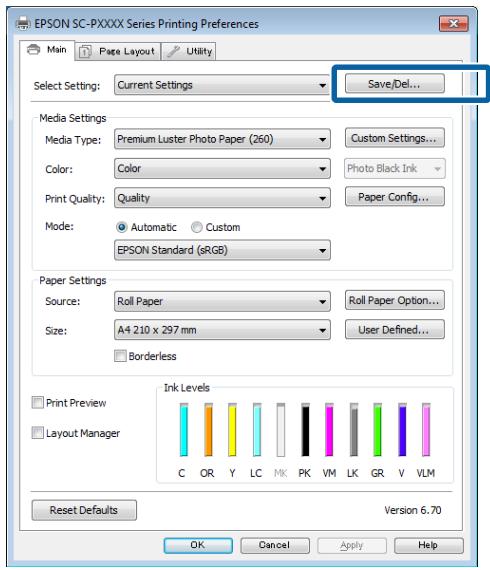
Task: Click the Ink Levels group label
Action: tap(187, 388)
